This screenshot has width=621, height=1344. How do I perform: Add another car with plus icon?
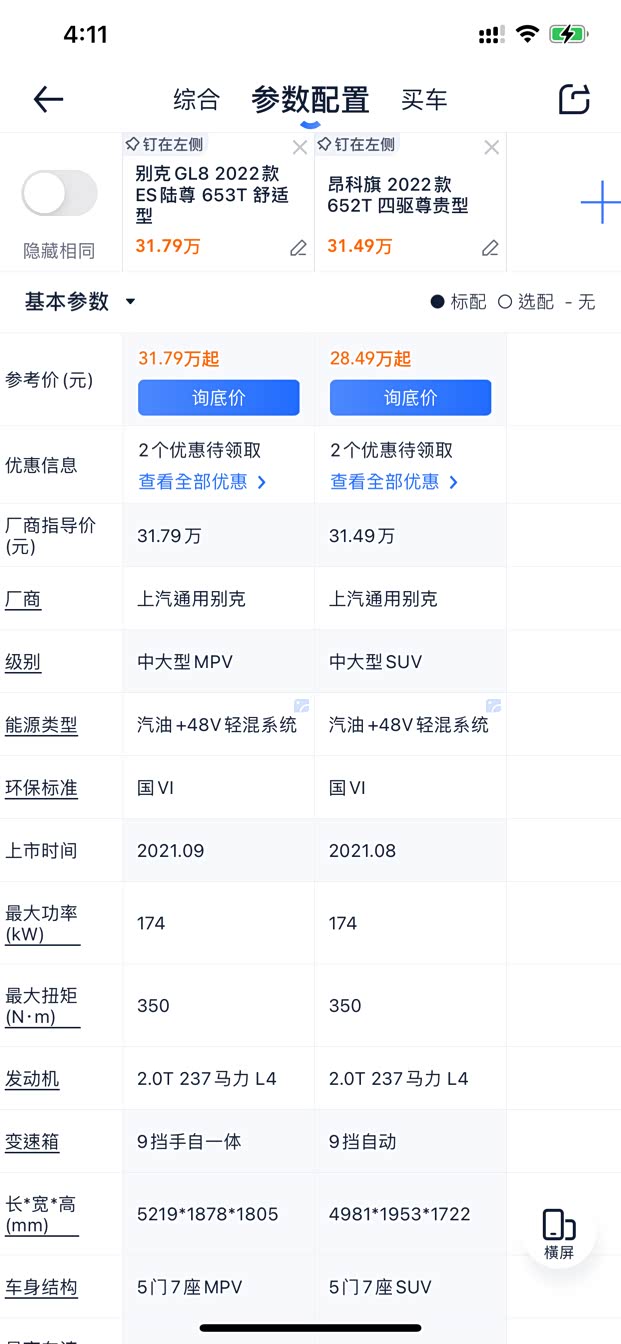(599, 203)
